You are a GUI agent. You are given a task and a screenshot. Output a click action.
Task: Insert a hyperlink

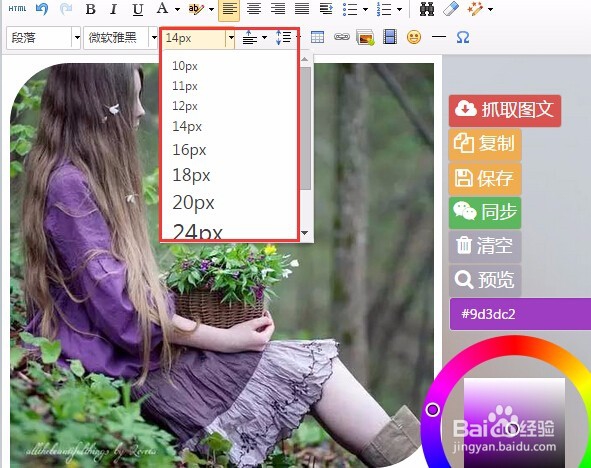[341, 37]
